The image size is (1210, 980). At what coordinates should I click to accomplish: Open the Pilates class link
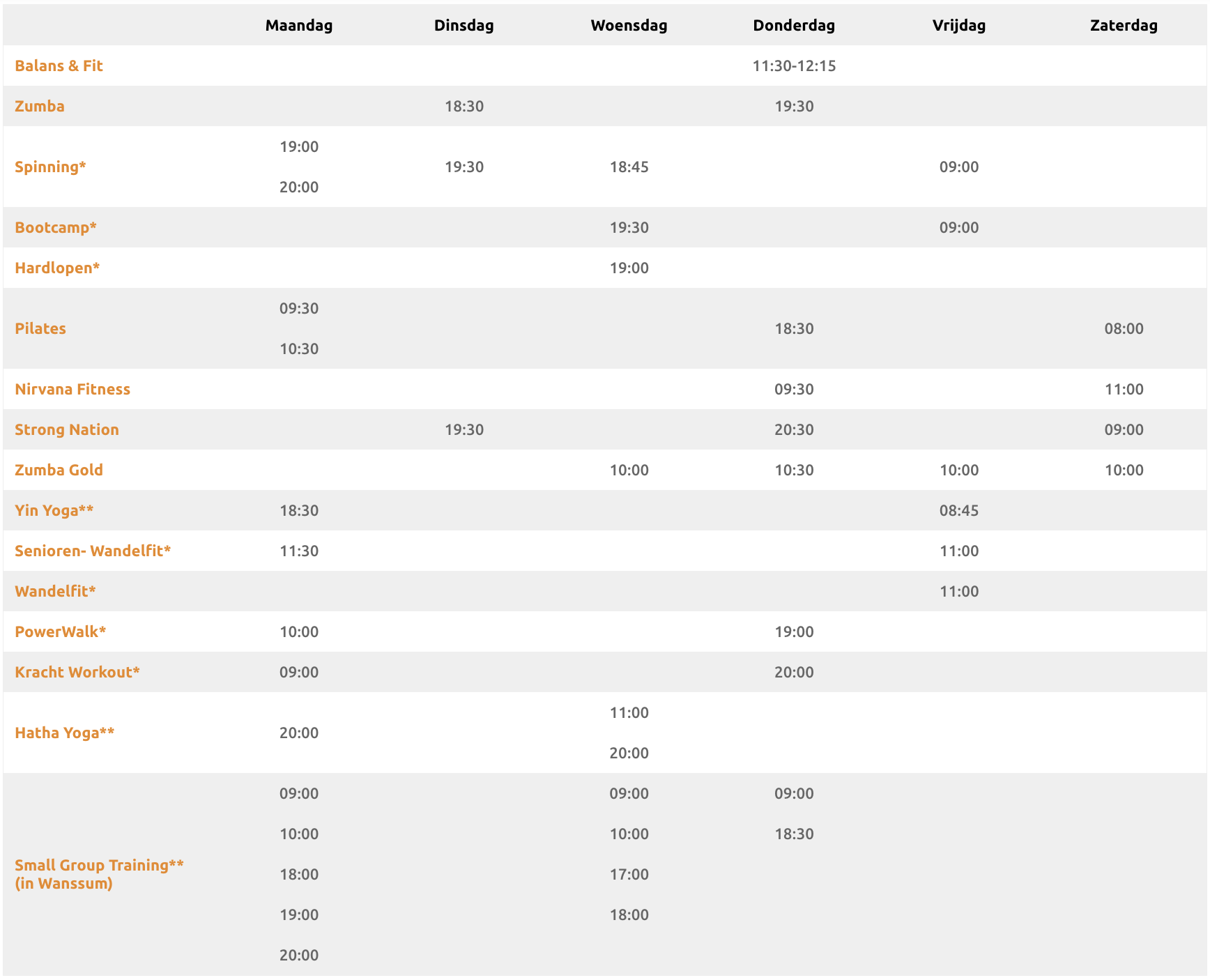tap(40, 329)
